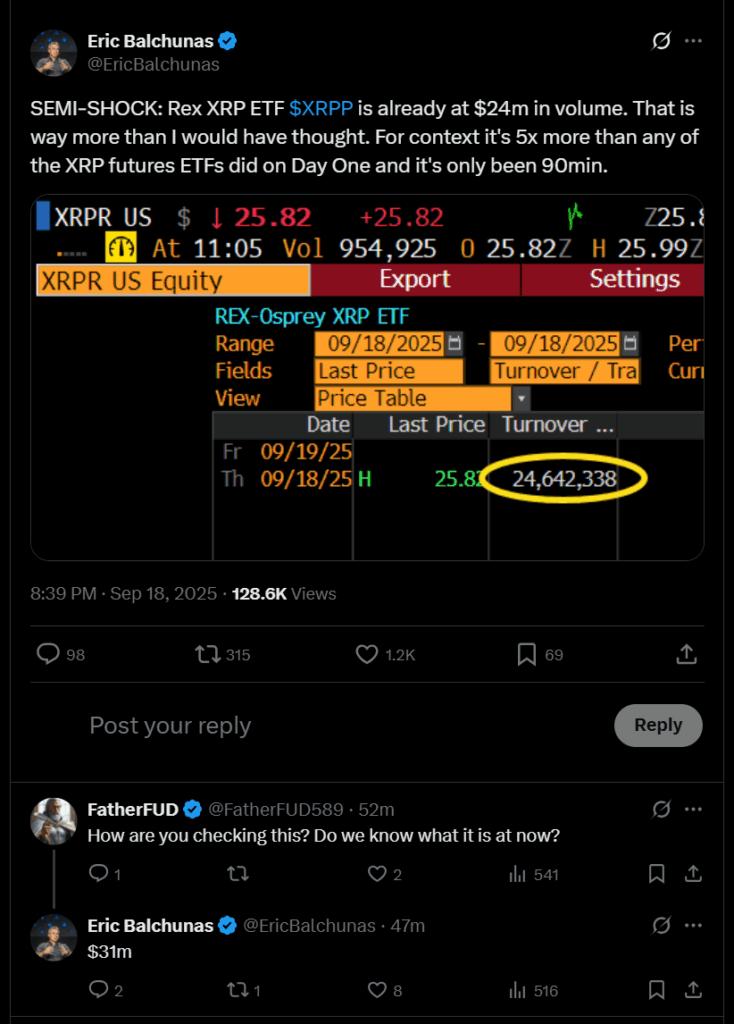Bookmark Eric Balchunas's $31m reply

click(x=657, y=990)
